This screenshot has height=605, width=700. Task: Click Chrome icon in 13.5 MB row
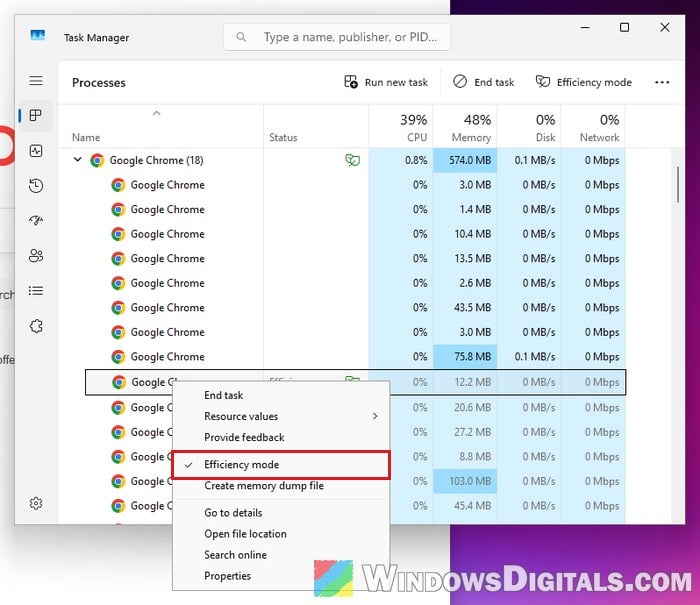[x=118, y=259]
